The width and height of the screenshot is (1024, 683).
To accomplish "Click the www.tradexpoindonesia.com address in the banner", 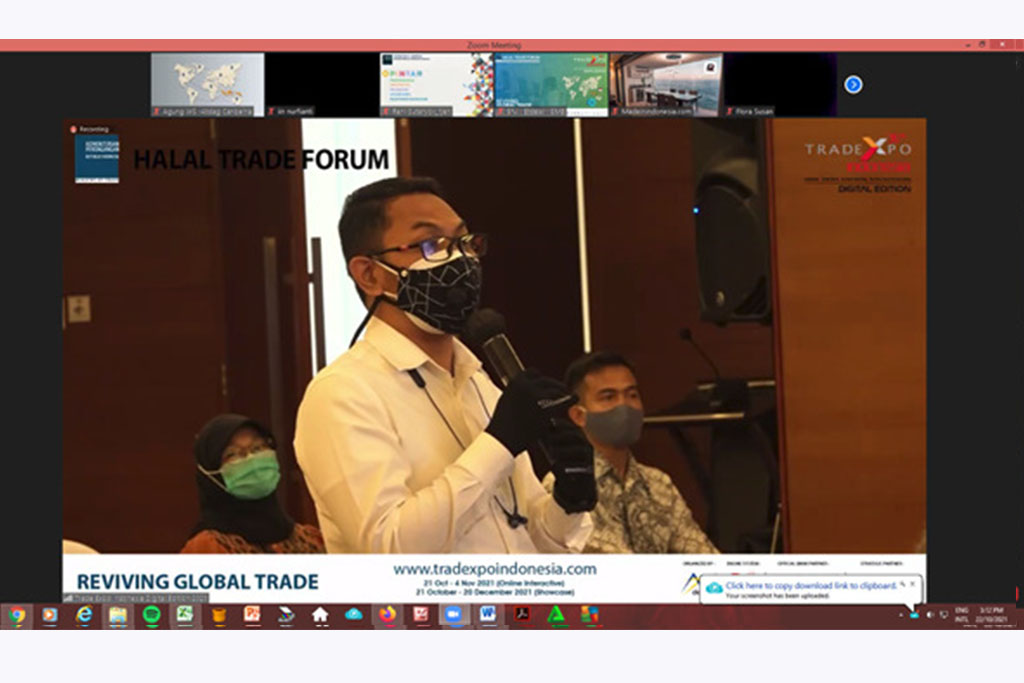I will [494, 569].
